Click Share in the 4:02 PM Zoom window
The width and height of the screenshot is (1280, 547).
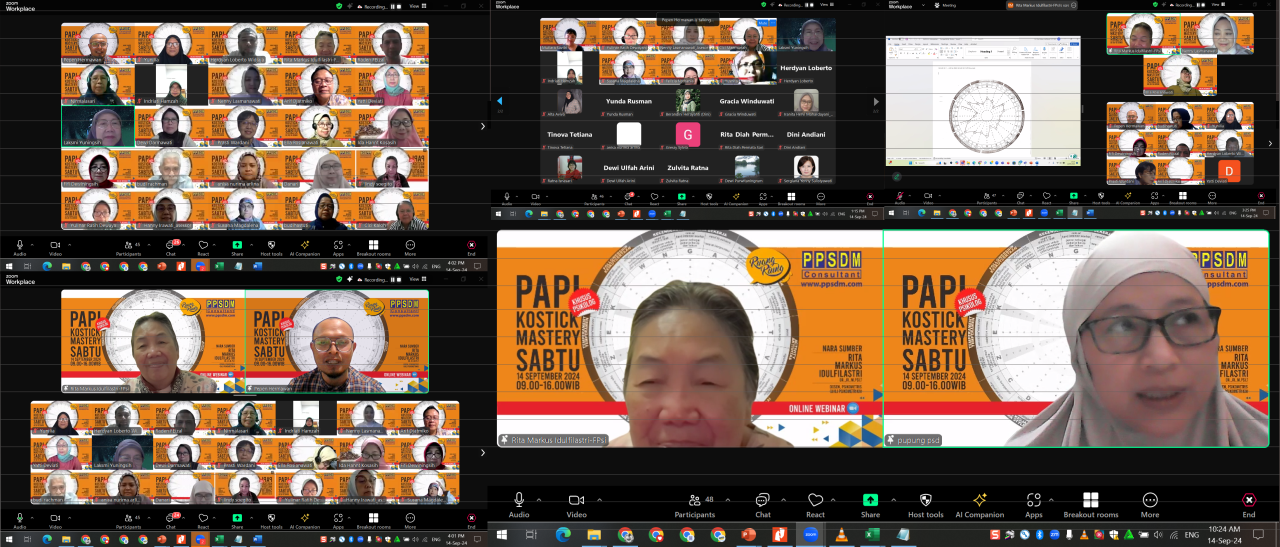tap(236, 246)
